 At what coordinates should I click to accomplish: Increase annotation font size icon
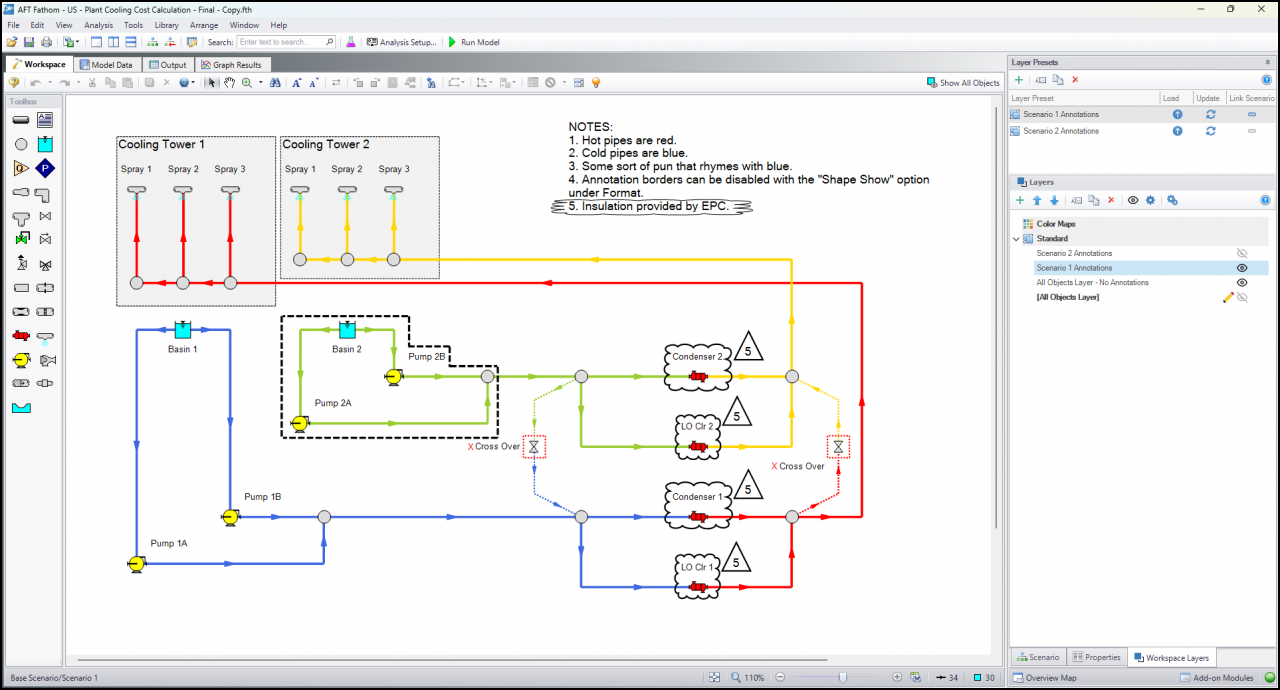(x=297, y=83)
